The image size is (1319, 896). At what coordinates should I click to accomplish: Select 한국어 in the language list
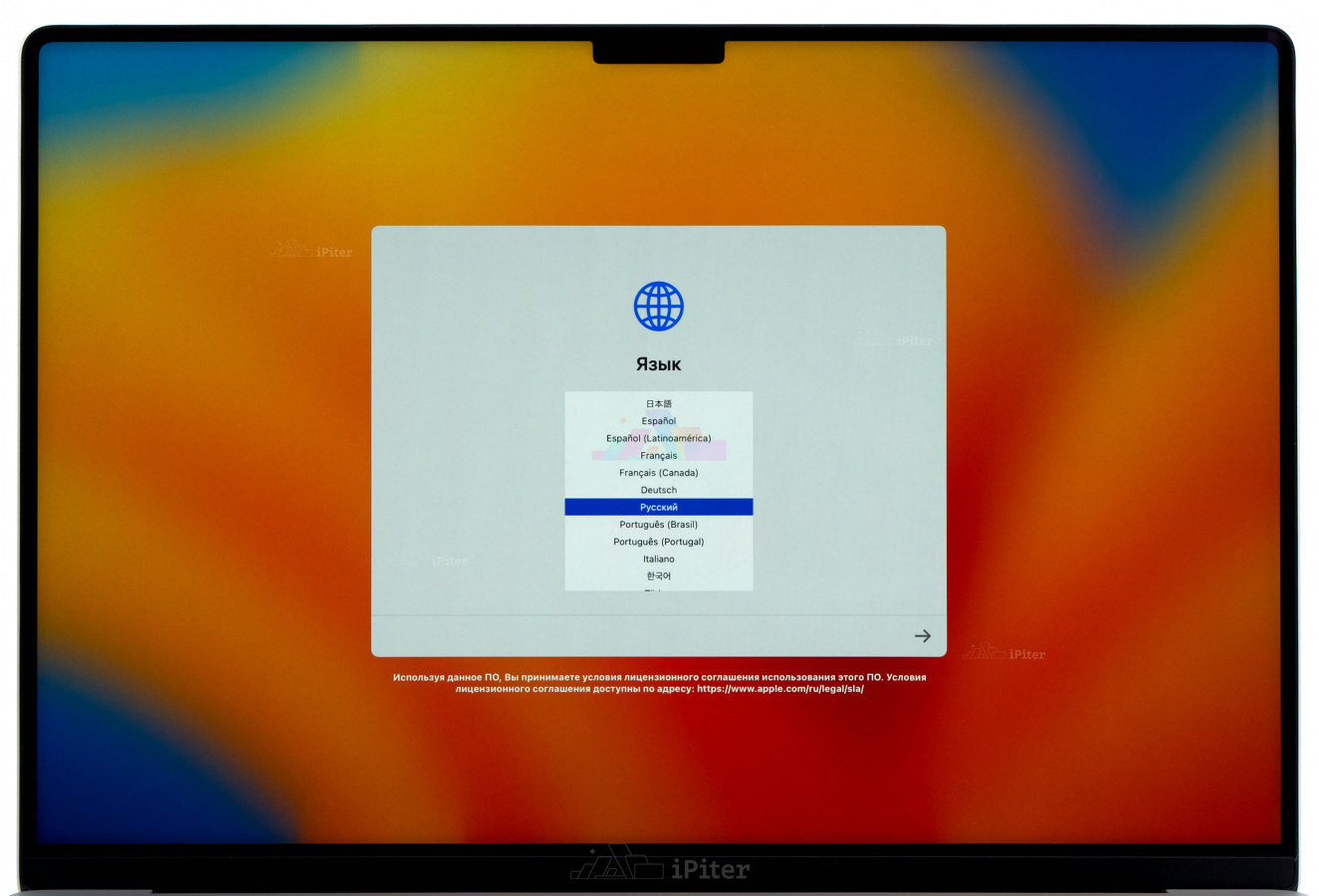point(659,575)
